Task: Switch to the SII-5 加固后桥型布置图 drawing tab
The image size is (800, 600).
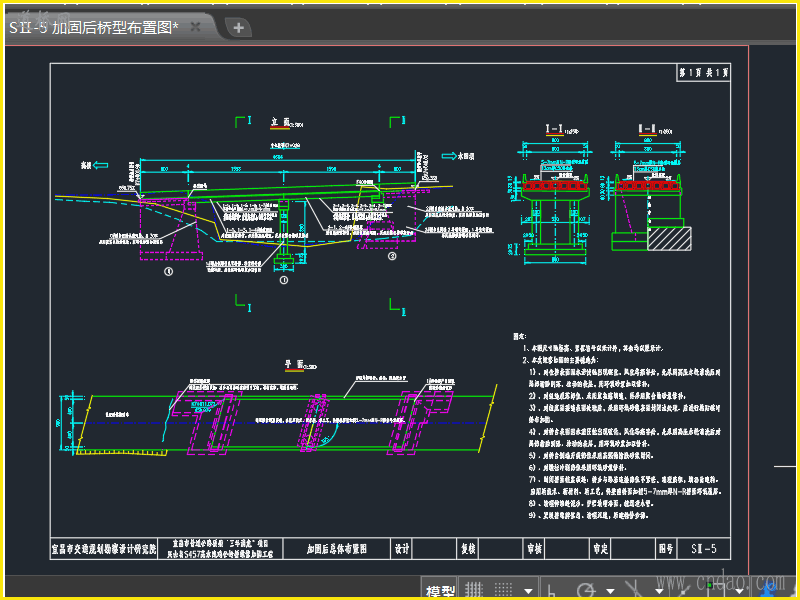Action: 94,27
